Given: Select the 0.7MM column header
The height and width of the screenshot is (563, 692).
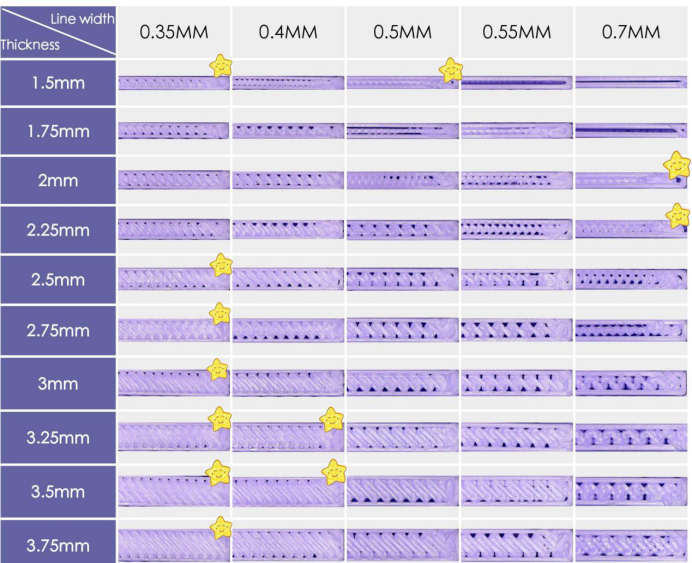Looking at the screenshot, I should (x=631, y=32).
